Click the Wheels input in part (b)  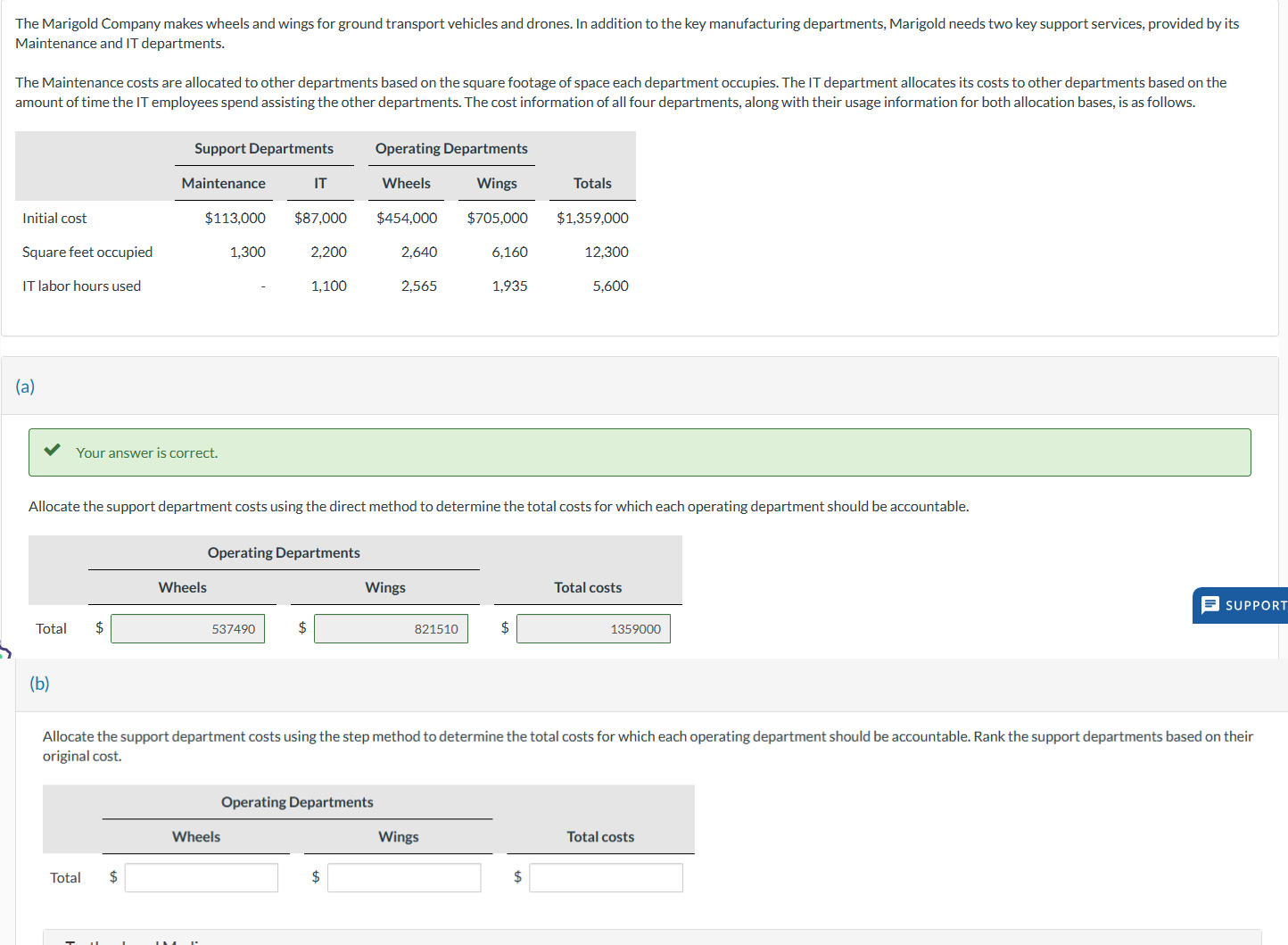[x=202, y=877]
